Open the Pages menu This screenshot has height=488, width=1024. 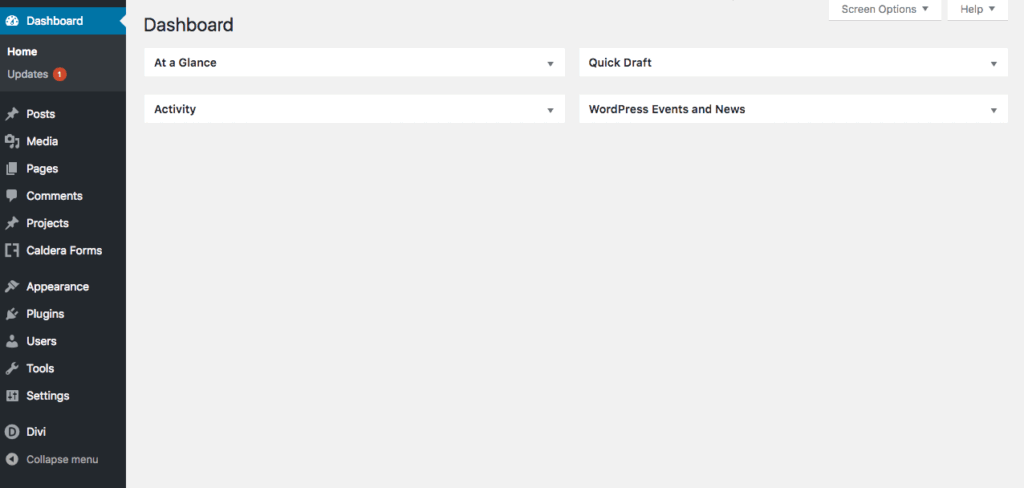coord(42,169)
